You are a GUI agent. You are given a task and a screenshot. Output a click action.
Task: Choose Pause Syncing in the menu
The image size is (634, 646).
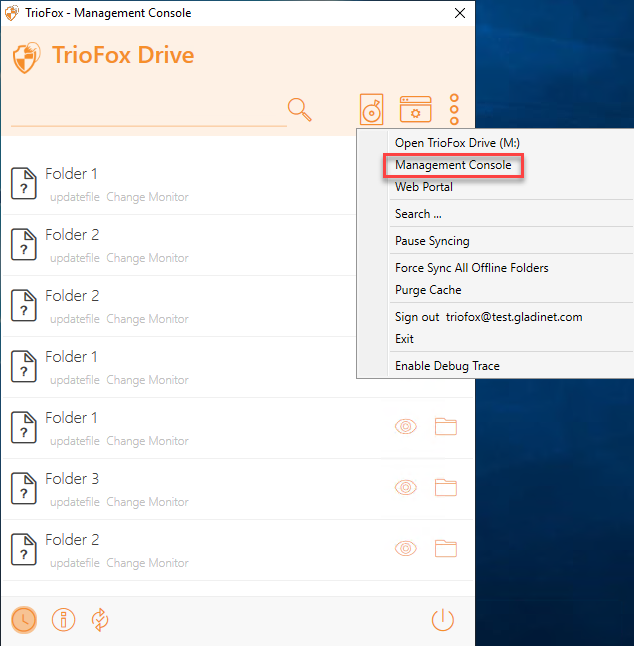(432, 241)
